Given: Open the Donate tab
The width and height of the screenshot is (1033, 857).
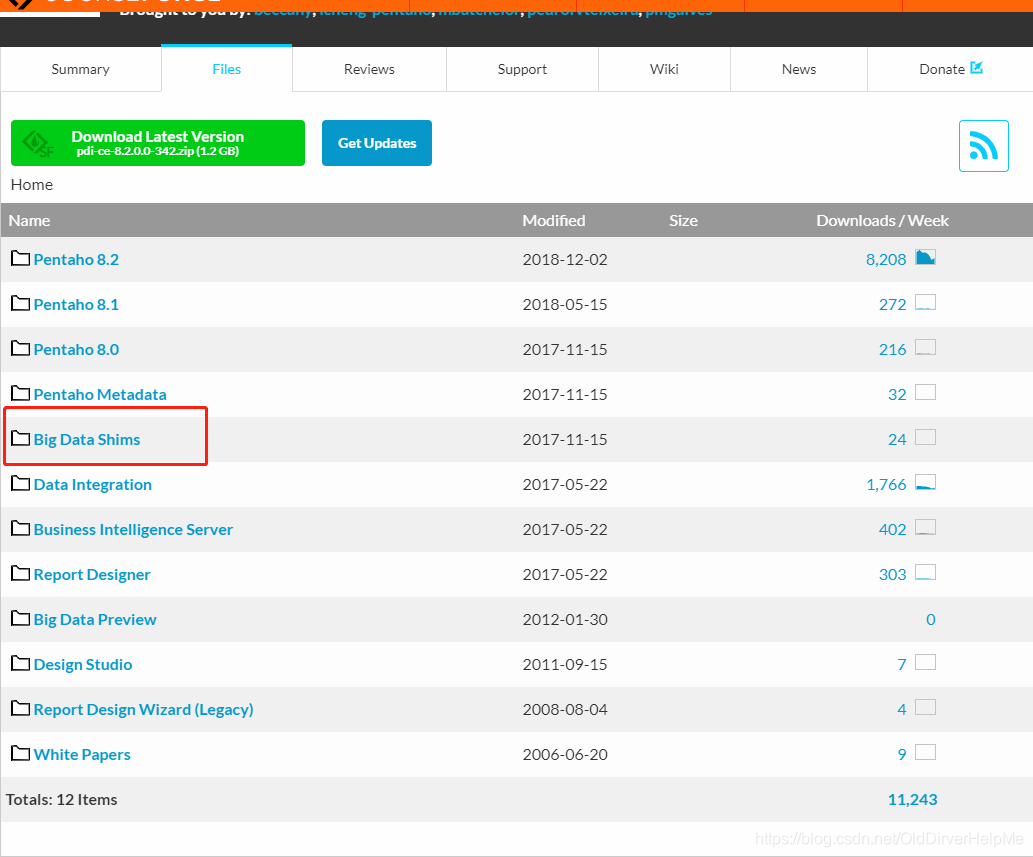Looking at the screenshot, I should (950, 69).
